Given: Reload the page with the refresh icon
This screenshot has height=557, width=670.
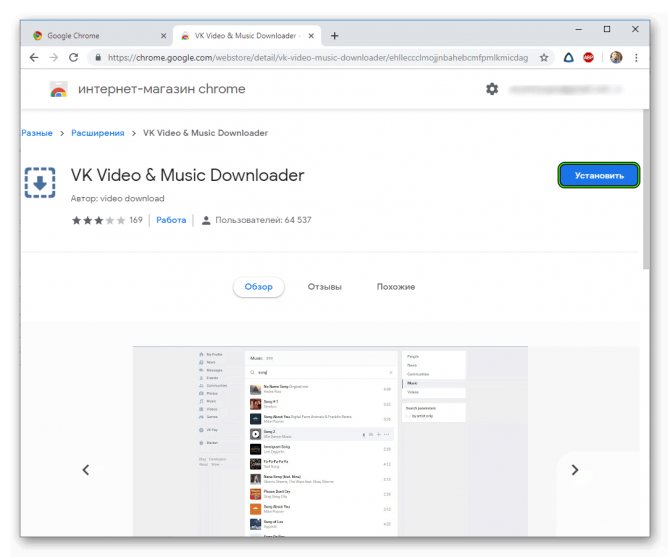Looking at the screenshot, I should (73, 58).
